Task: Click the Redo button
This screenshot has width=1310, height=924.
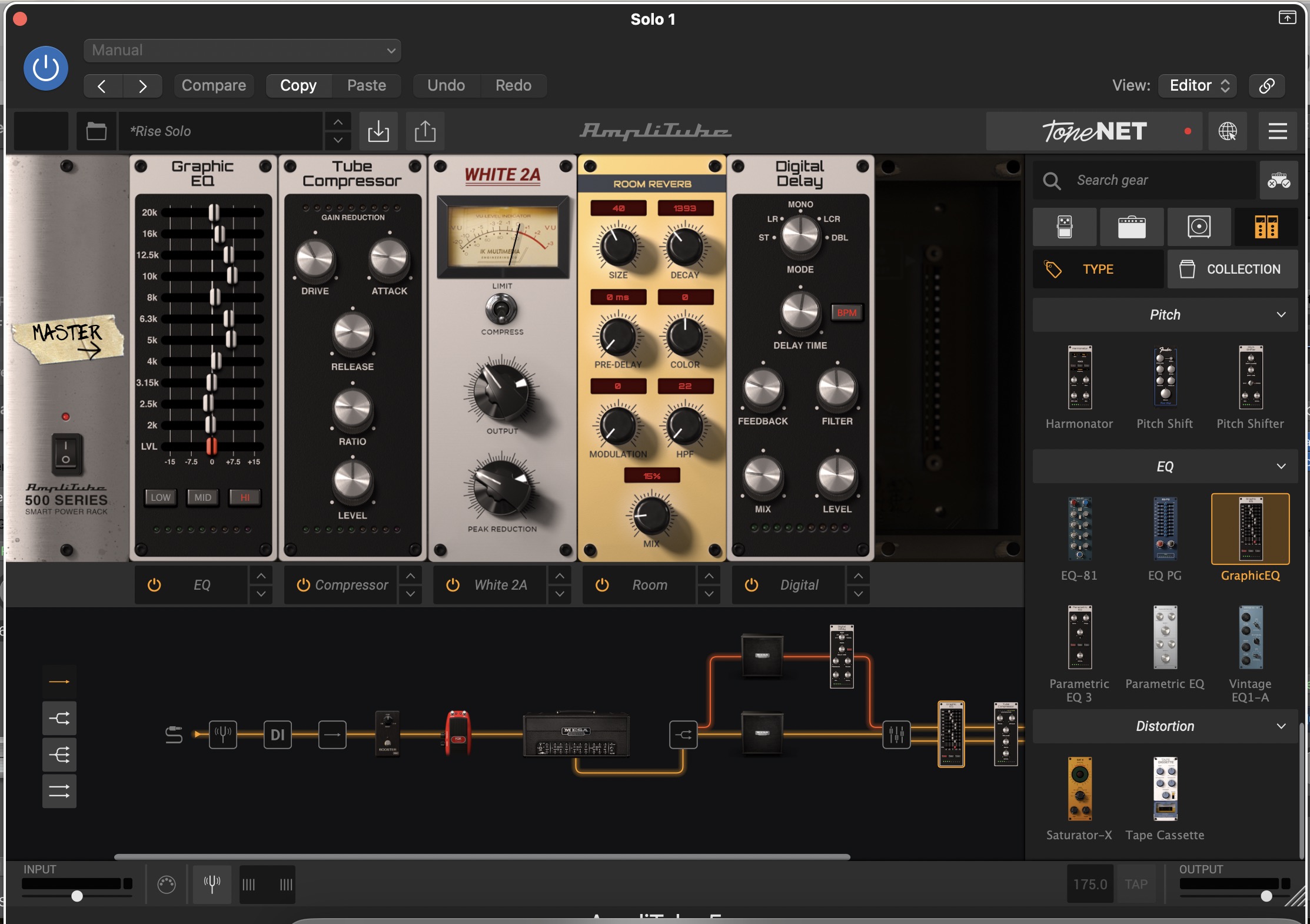Action: pyautogui.click(x=513, y=86)
